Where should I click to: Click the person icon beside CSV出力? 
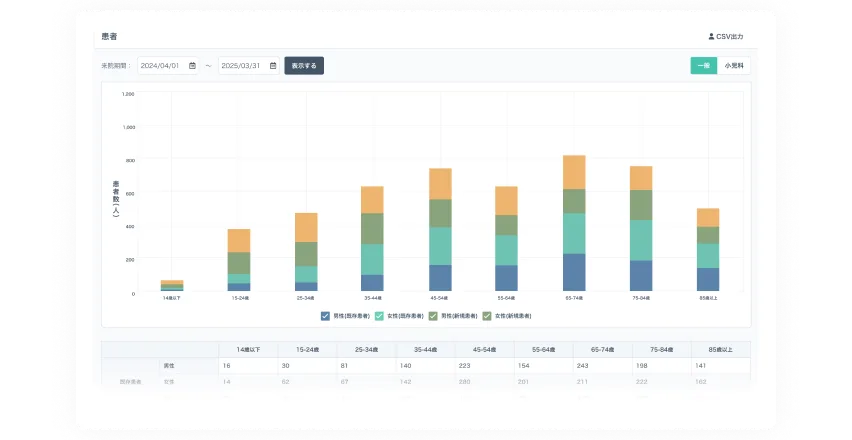[711, 36]
